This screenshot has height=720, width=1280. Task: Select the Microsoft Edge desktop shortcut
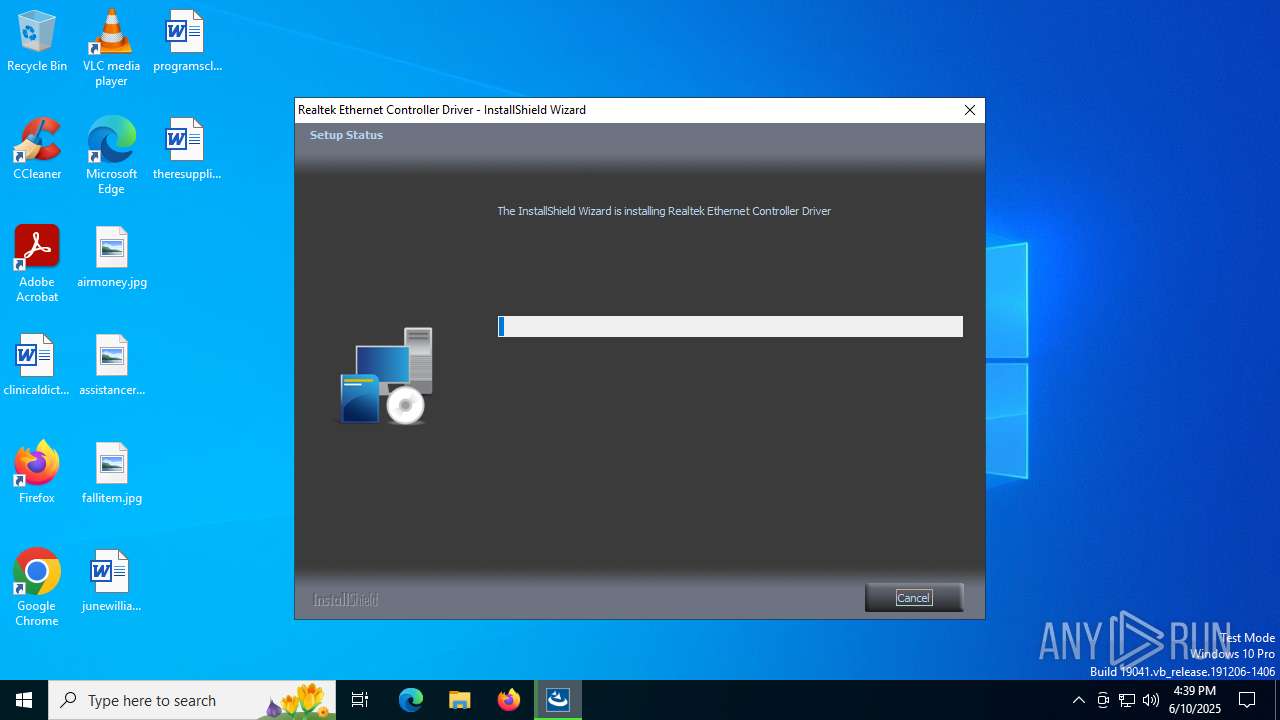(111, 156)
